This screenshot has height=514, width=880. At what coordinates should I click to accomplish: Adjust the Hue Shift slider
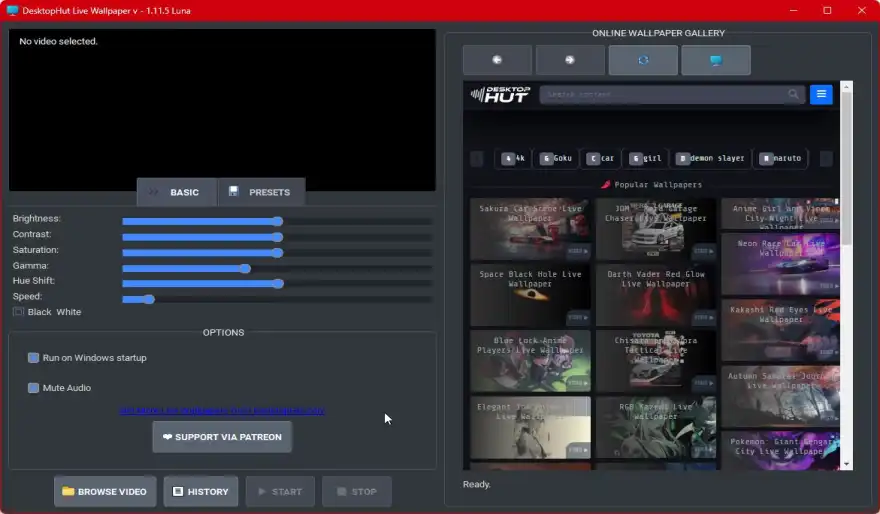point(277,283)
